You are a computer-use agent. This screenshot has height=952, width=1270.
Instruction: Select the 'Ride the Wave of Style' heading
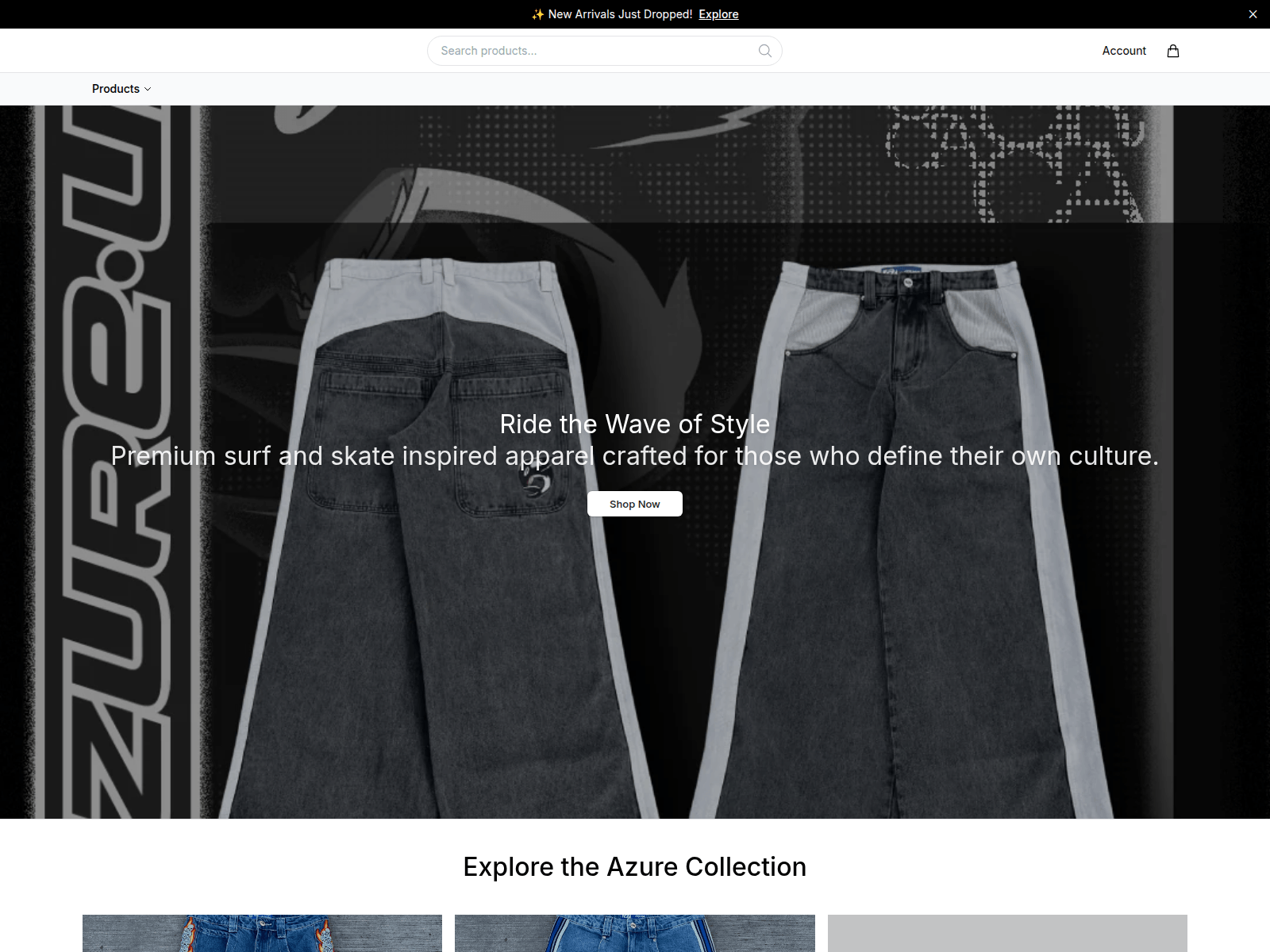pos(635,424)
